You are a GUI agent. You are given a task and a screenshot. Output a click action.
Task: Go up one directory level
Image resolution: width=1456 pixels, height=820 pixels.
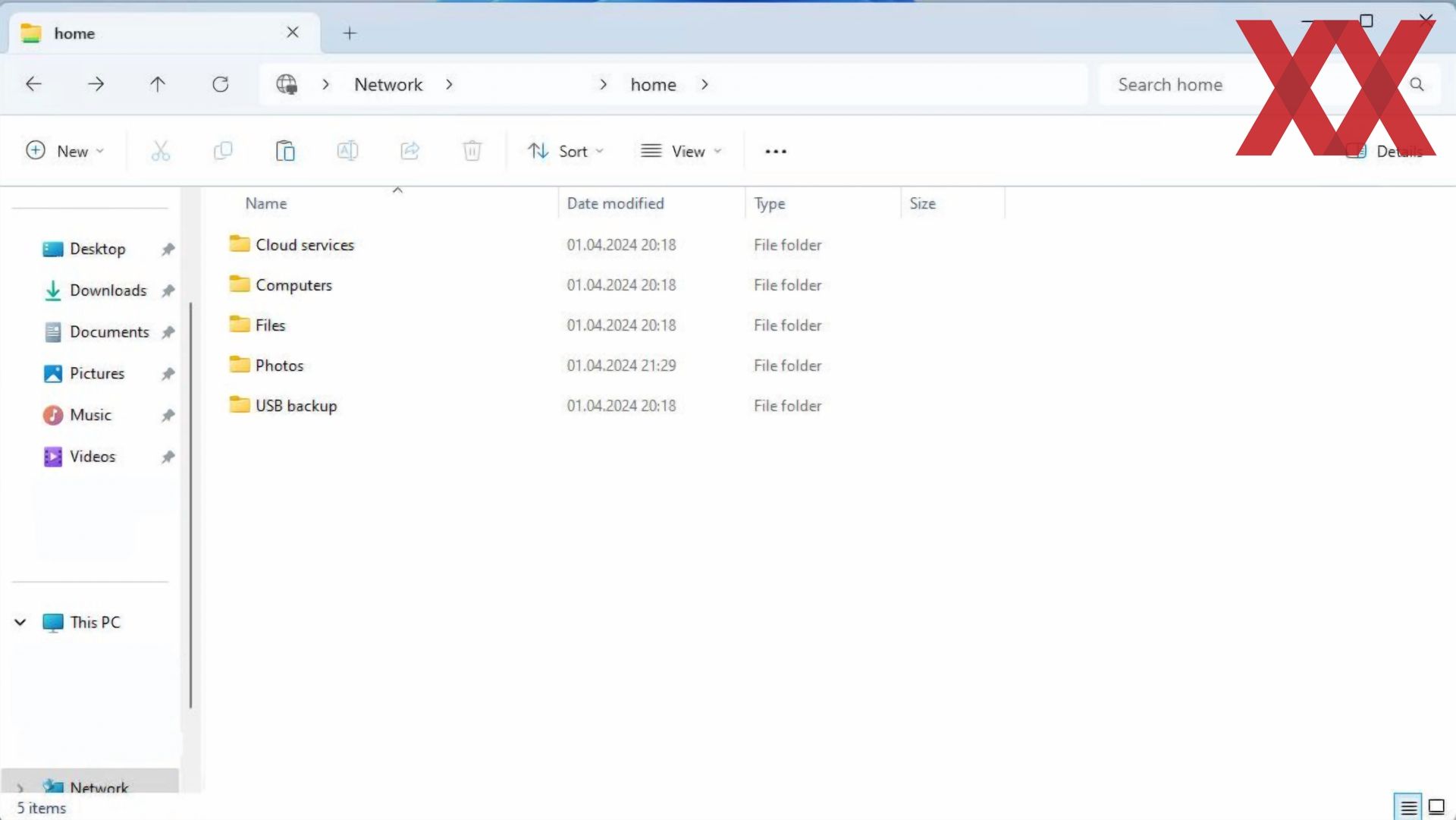[x=158, y=84]
